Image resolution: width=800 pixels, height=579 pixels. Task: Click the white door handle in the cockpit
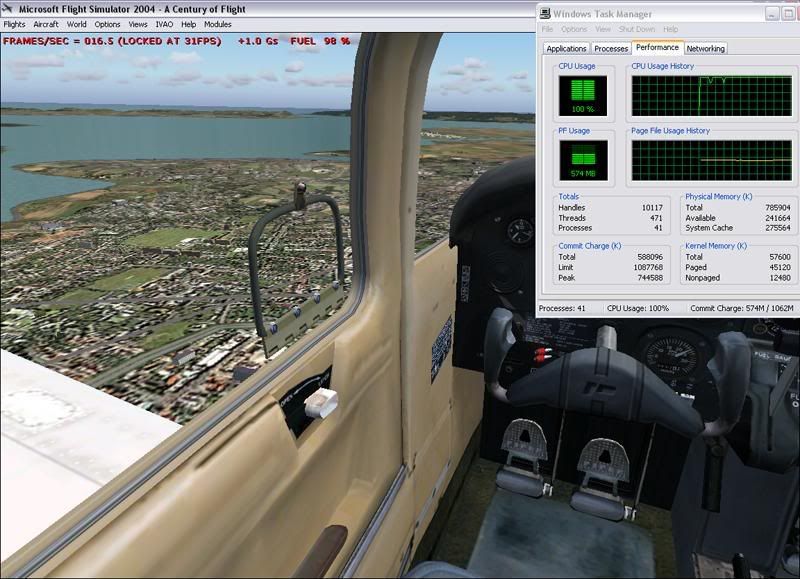point(320,403)
